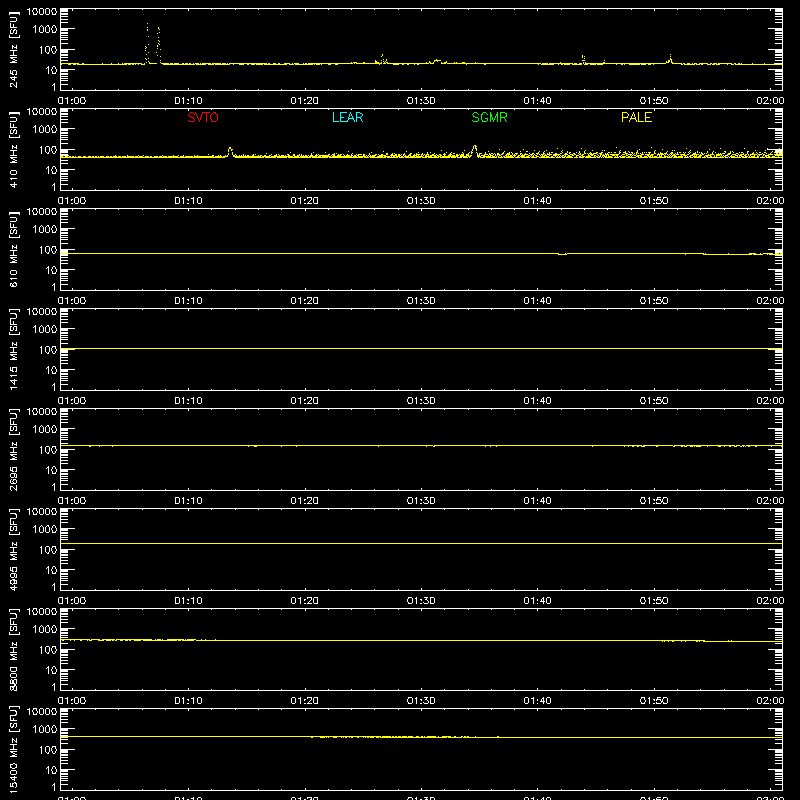Click the "8800 MHz [SFU]" axis title
This screenshot has width=800, height=800.
pos(13,649)
